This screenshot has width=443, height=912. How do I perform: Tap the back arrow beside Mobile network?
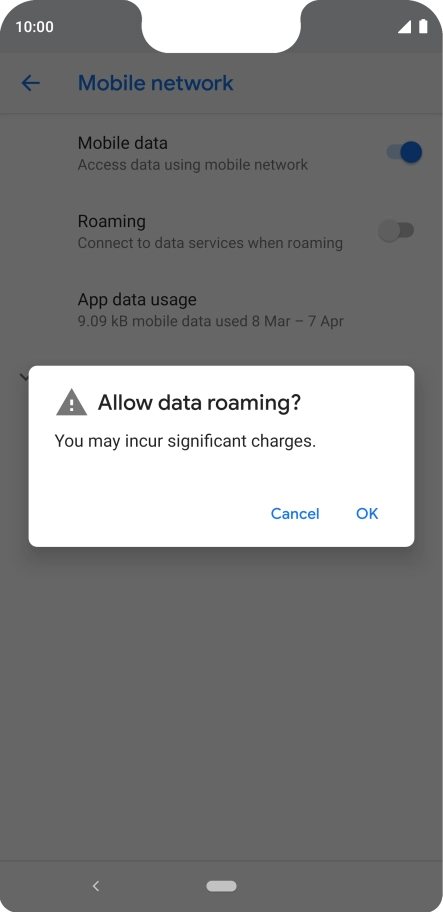coord(30,83)
